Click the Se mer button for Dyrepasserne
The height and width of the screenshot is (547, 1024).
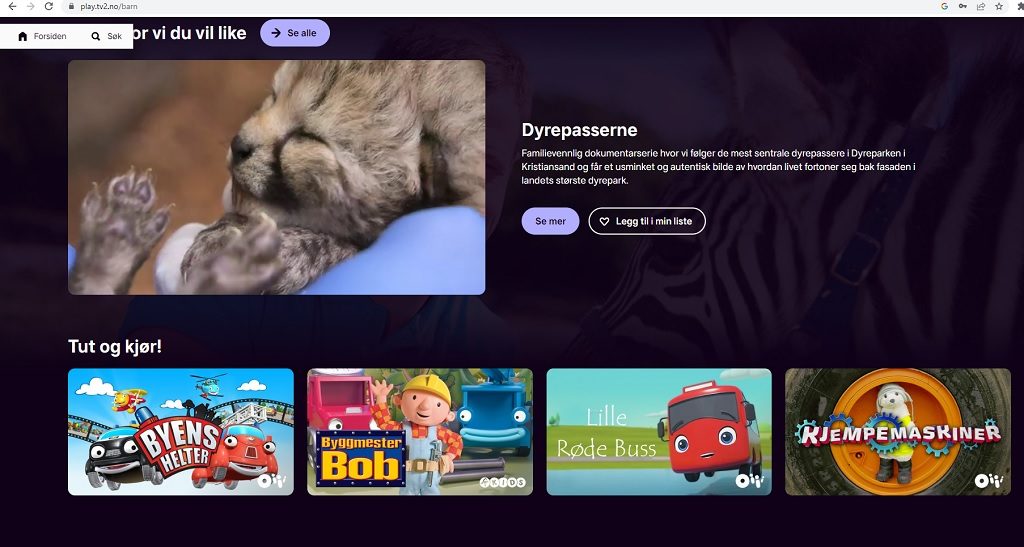pos(550,221)
